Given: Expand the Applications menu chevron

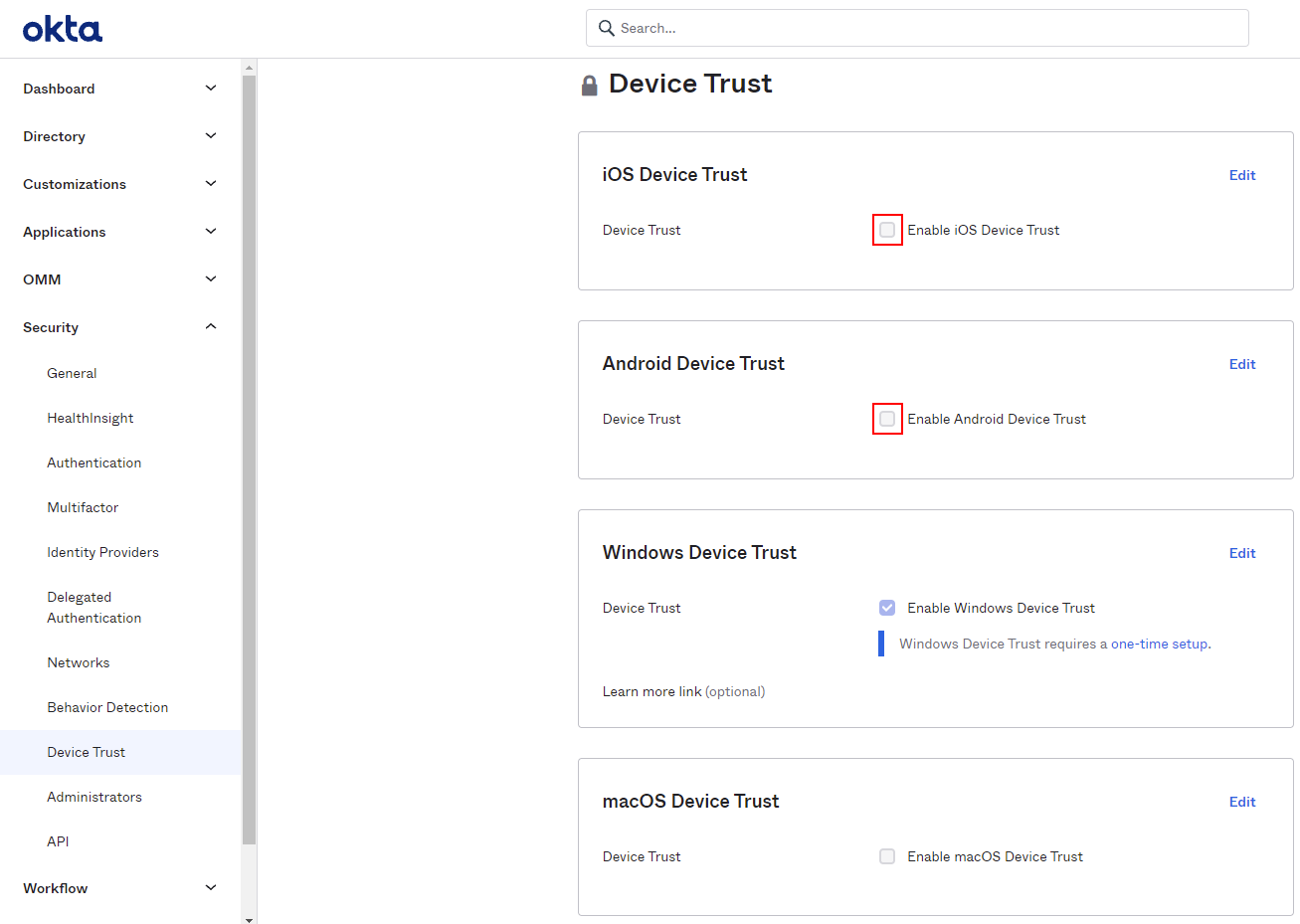Looking at the screenshot, I should click(x=211, y=232).
